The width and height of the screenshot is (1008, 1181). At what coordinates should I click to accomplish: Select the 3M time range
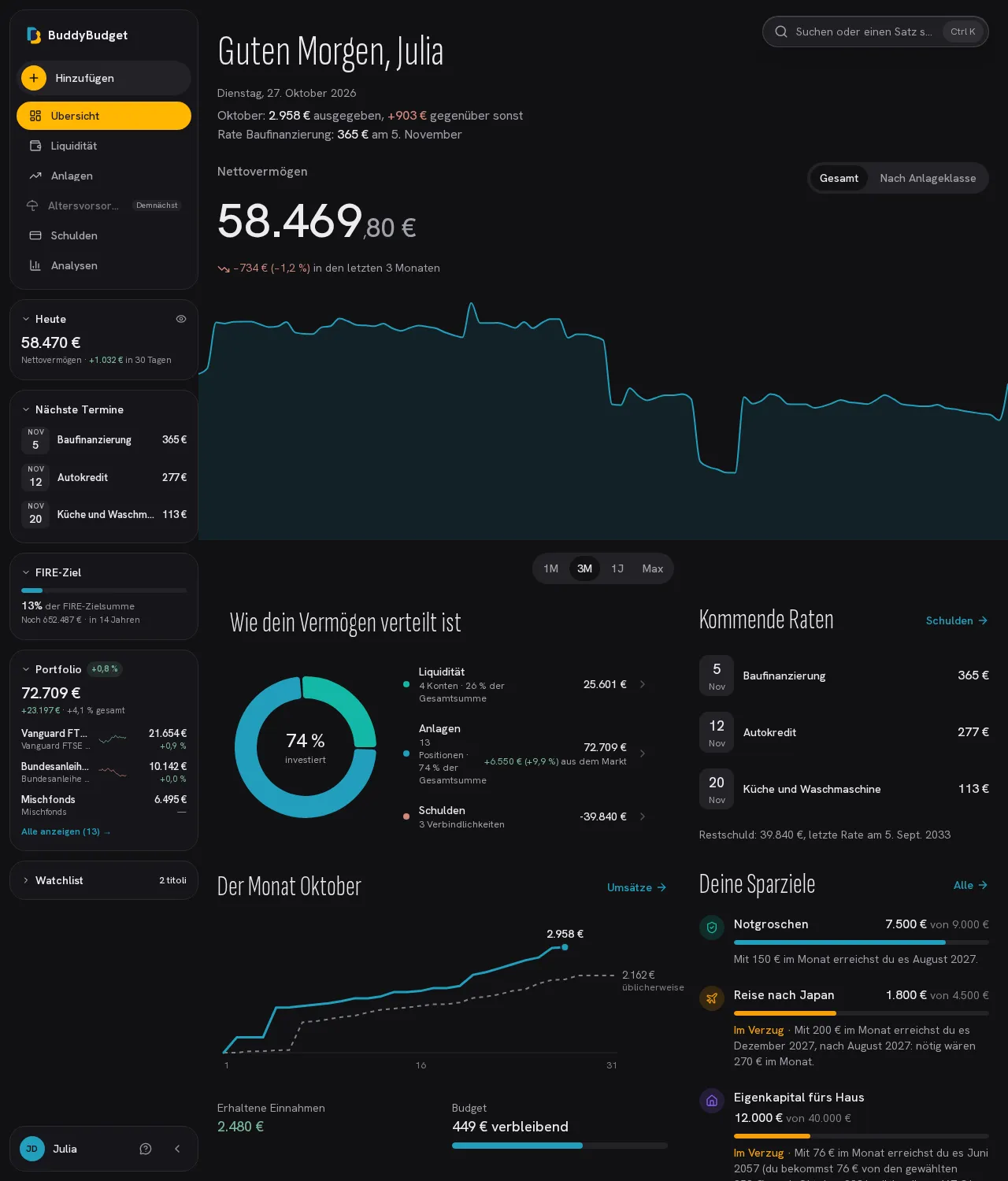coord(584,568)
